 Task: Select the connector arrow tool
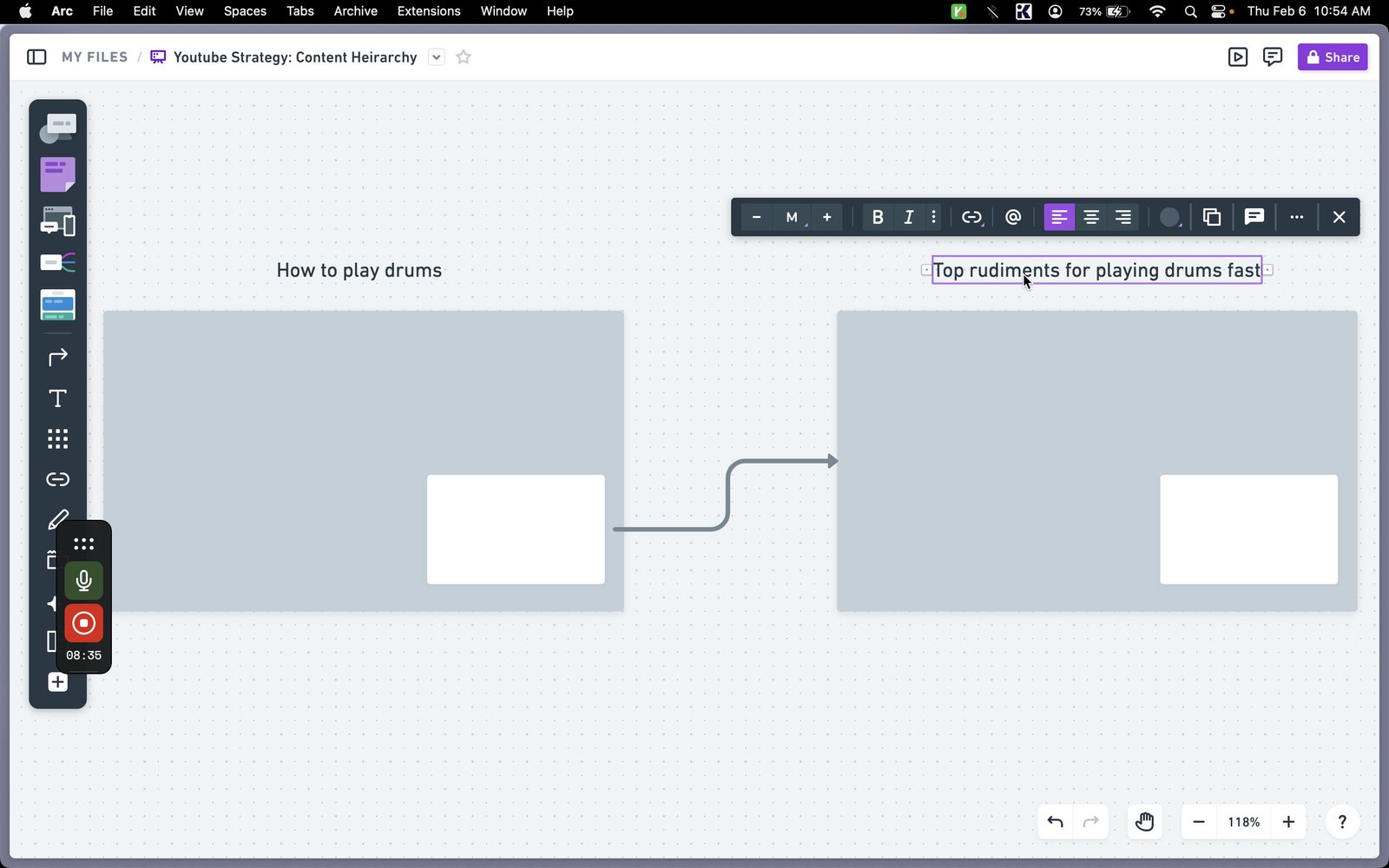pyautogui.click(x=57, y=357)
